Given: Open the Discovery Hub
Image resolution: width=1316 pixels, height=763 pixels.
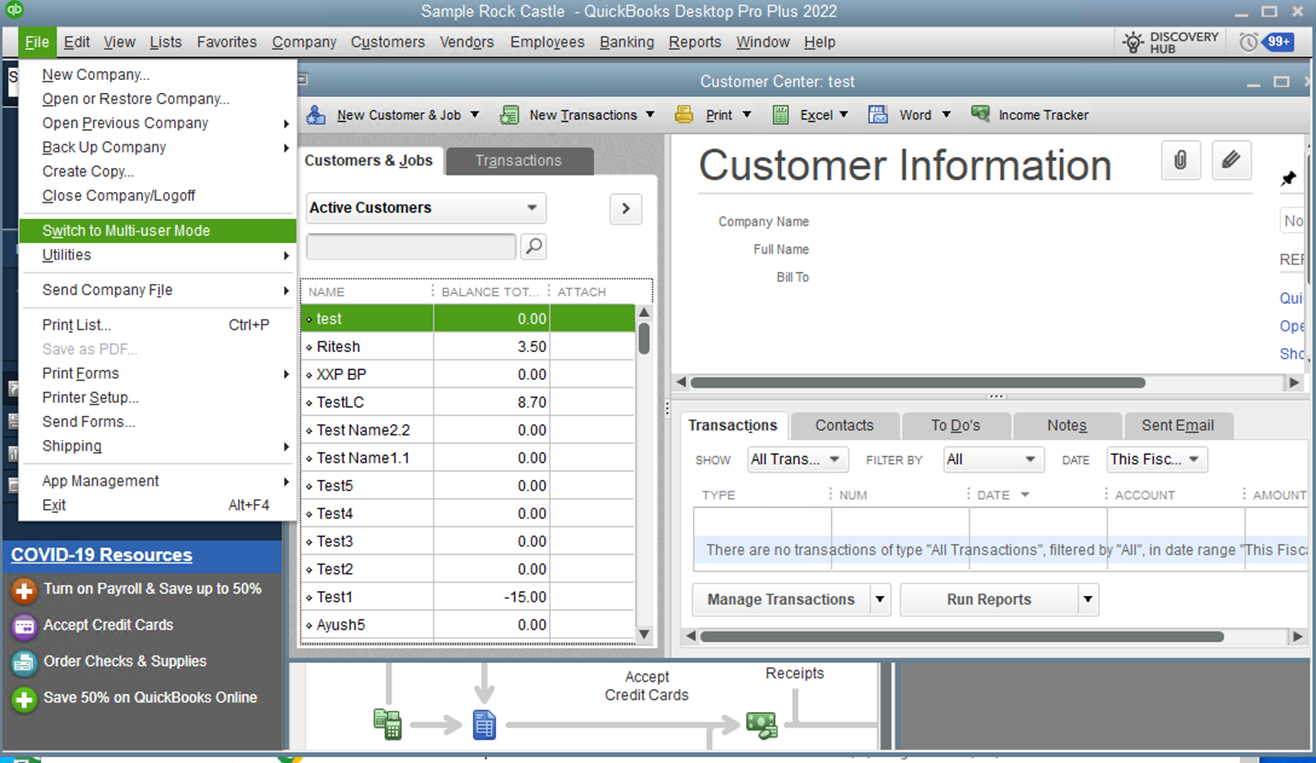Looking at the screenshot, I should [1171, 42].
